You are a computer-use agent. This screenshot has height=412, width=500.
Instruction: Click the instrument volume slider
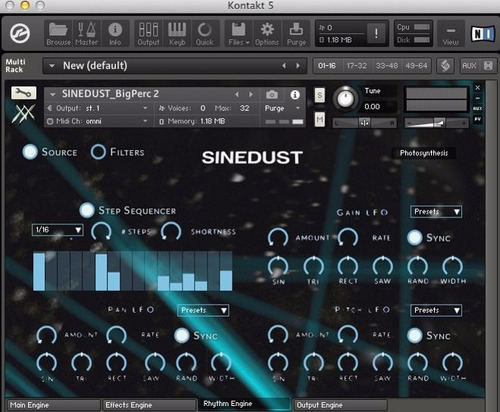click(x=436, y=123)
